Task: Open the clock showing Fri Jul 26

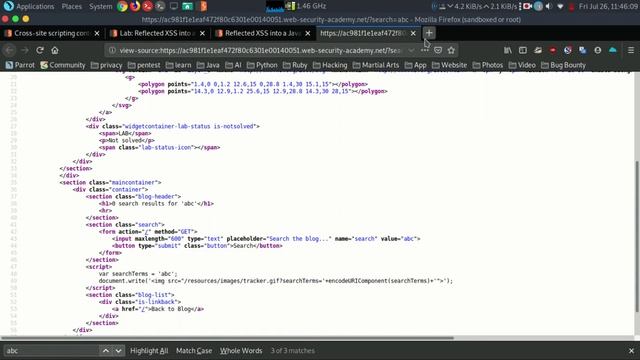Action: point(609,6)
